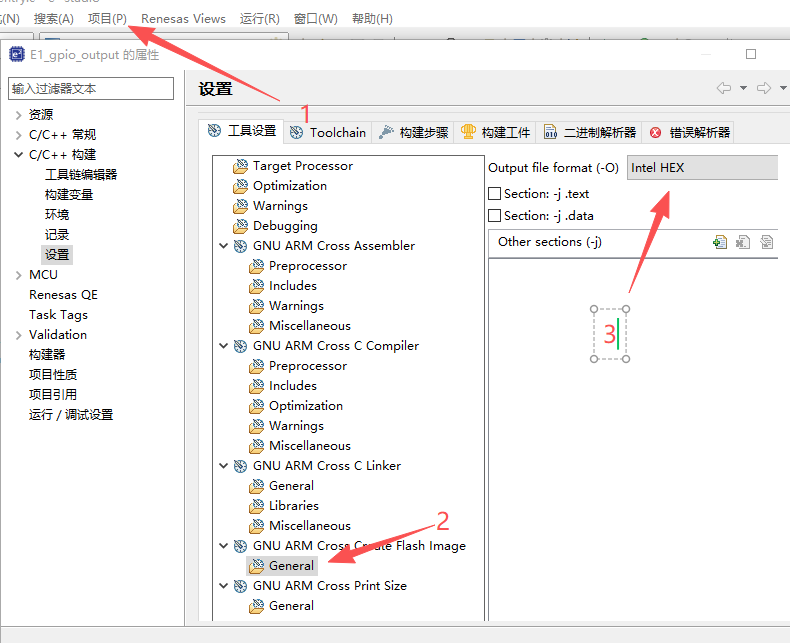Click the top-level Warnings folder icon
790x643 pixels.
(x=241, y=206)
